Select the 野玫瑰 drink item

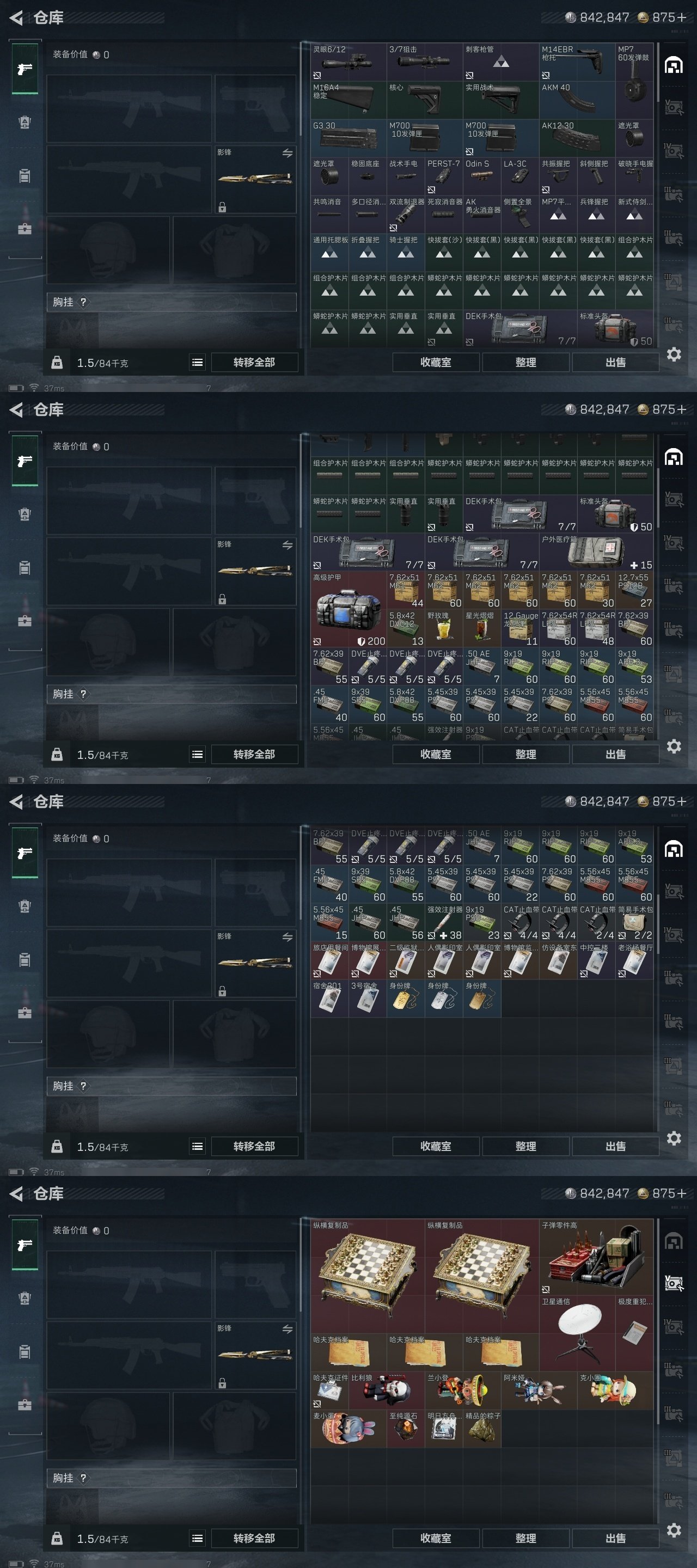444,628
